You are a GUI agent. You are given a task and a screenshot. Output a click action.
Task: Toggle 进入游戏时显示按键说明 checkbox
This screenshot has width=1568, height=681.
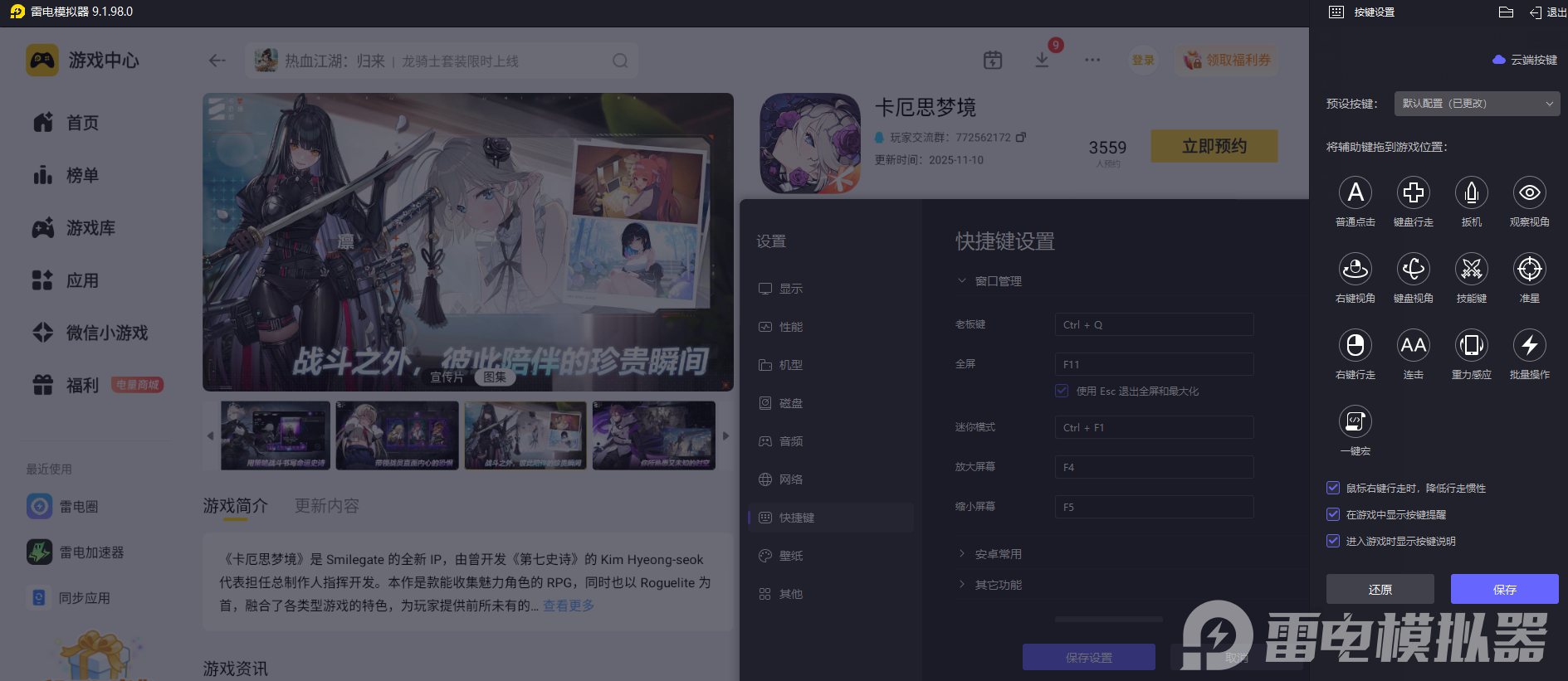(x=1333, y=541)
